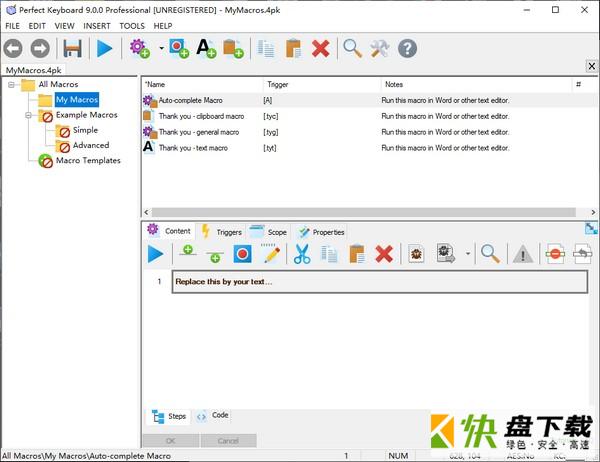Copy the step in the editor toolbar
The width and height of the screenshot is (600, 462).
[x=329, y=254]
